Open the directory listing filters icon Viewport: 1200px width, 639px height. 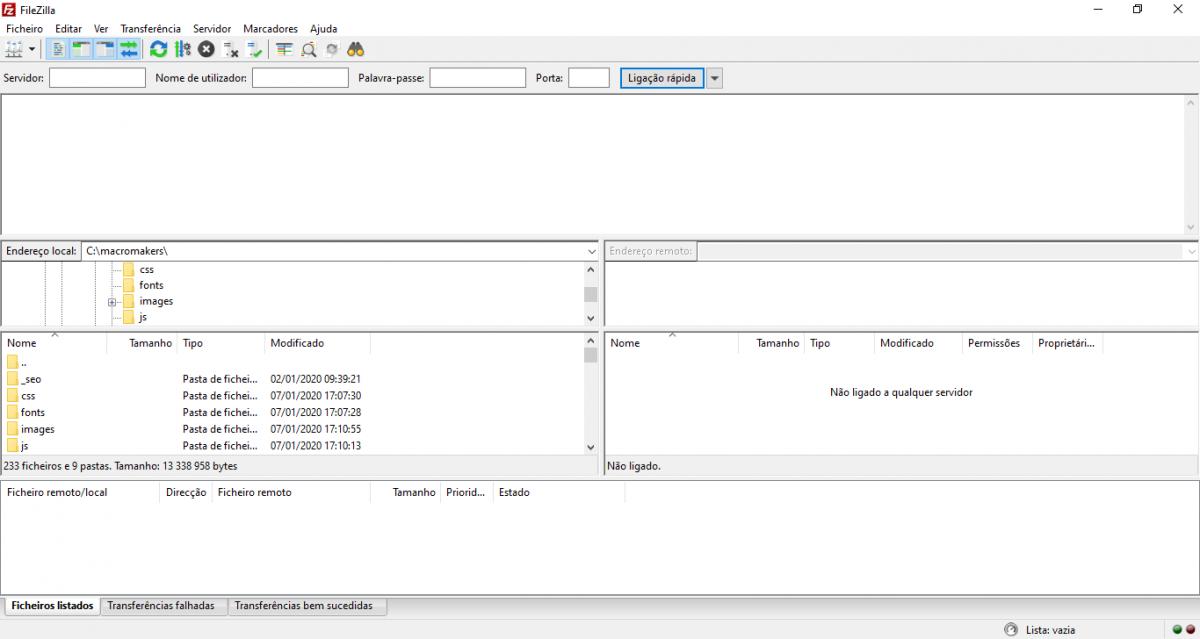click(284, 49)
